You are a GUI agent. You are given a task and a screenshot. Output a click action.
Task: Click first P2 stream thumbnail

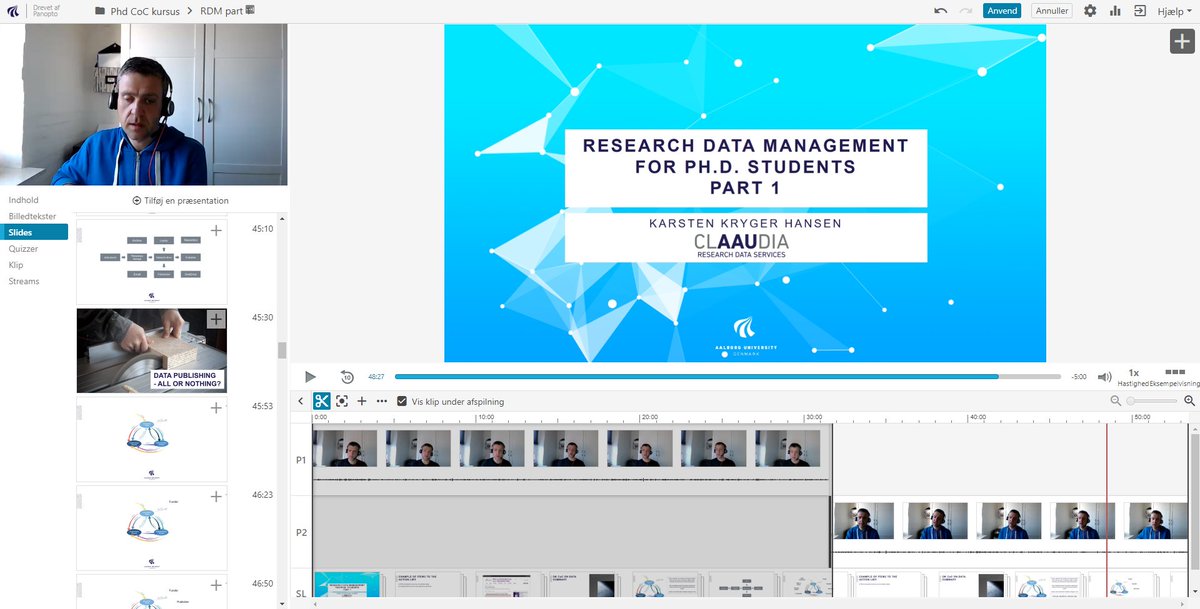click(x=865, y=521)
